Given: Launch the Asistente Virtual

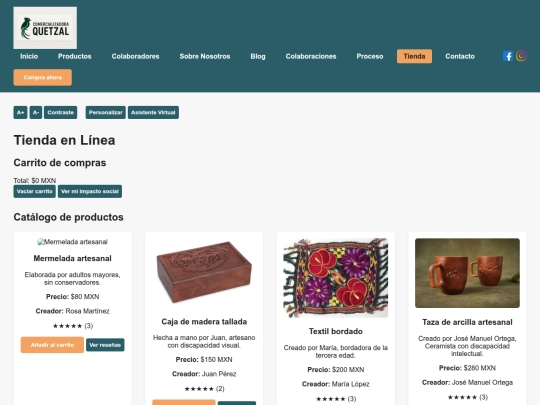Looking at the screenshot, I should click(x=153, y=113).
